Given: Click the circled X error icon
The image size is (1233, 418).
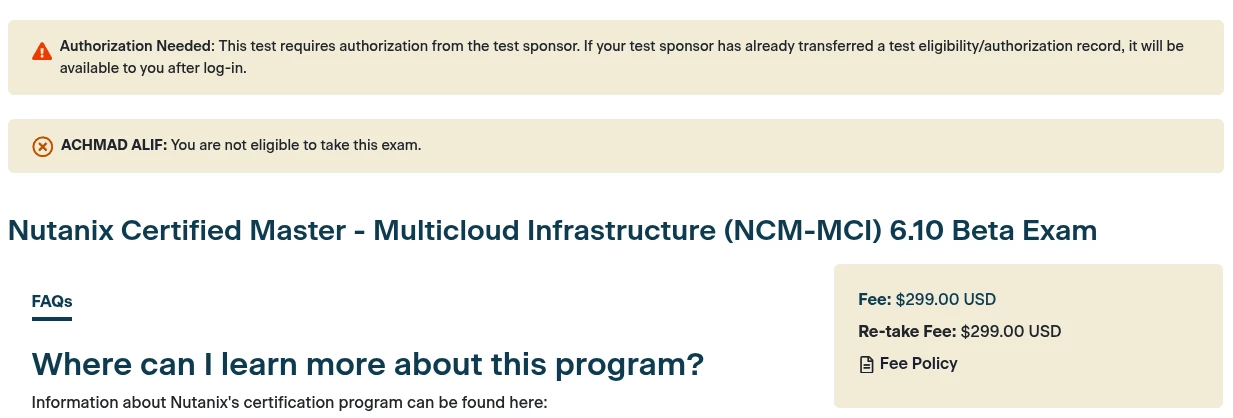Looking at the screenshot, I should point(42,146).
